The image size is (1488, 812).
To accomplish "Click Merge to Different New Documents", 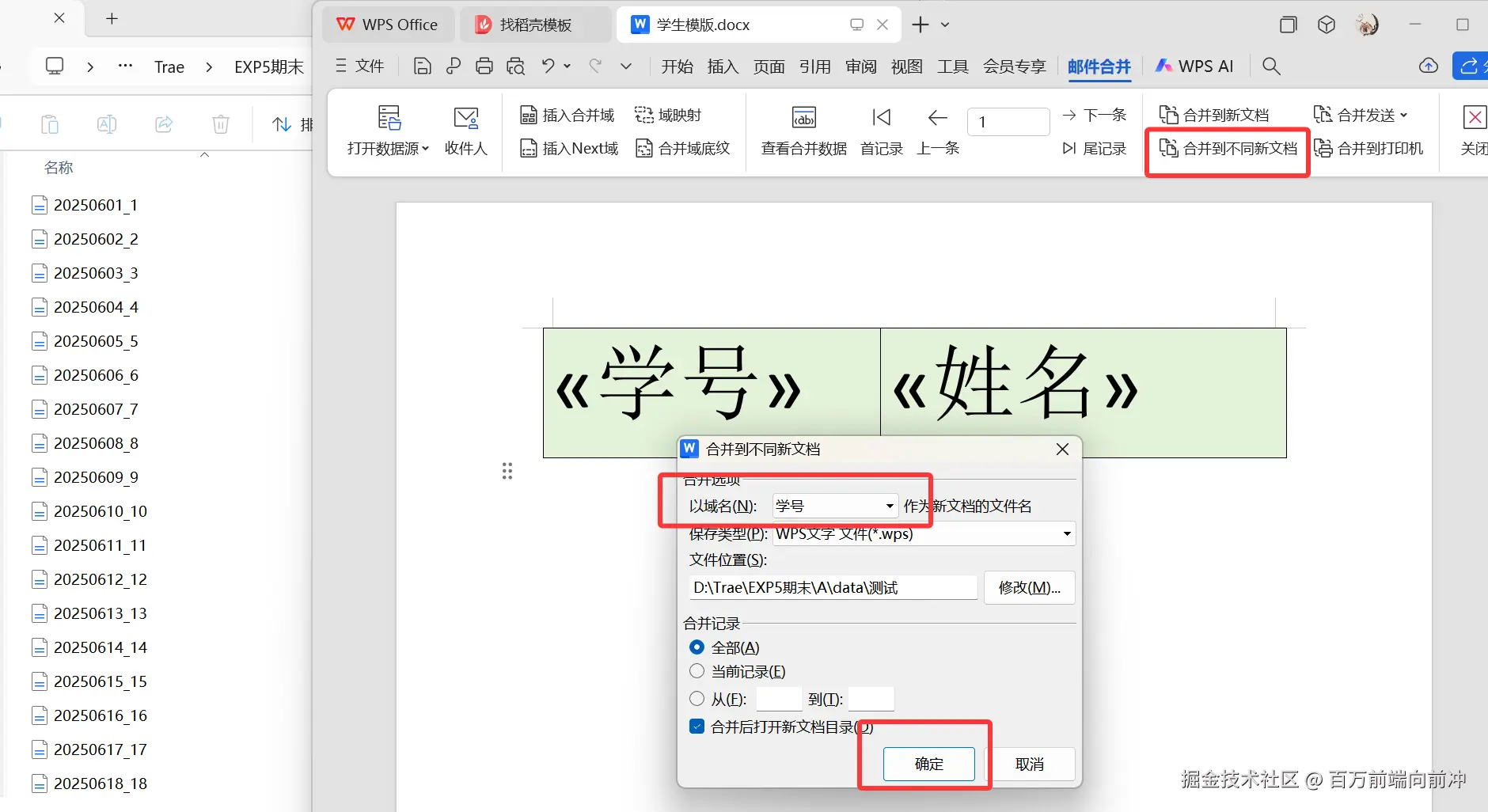I will (x=1228, y=149).
